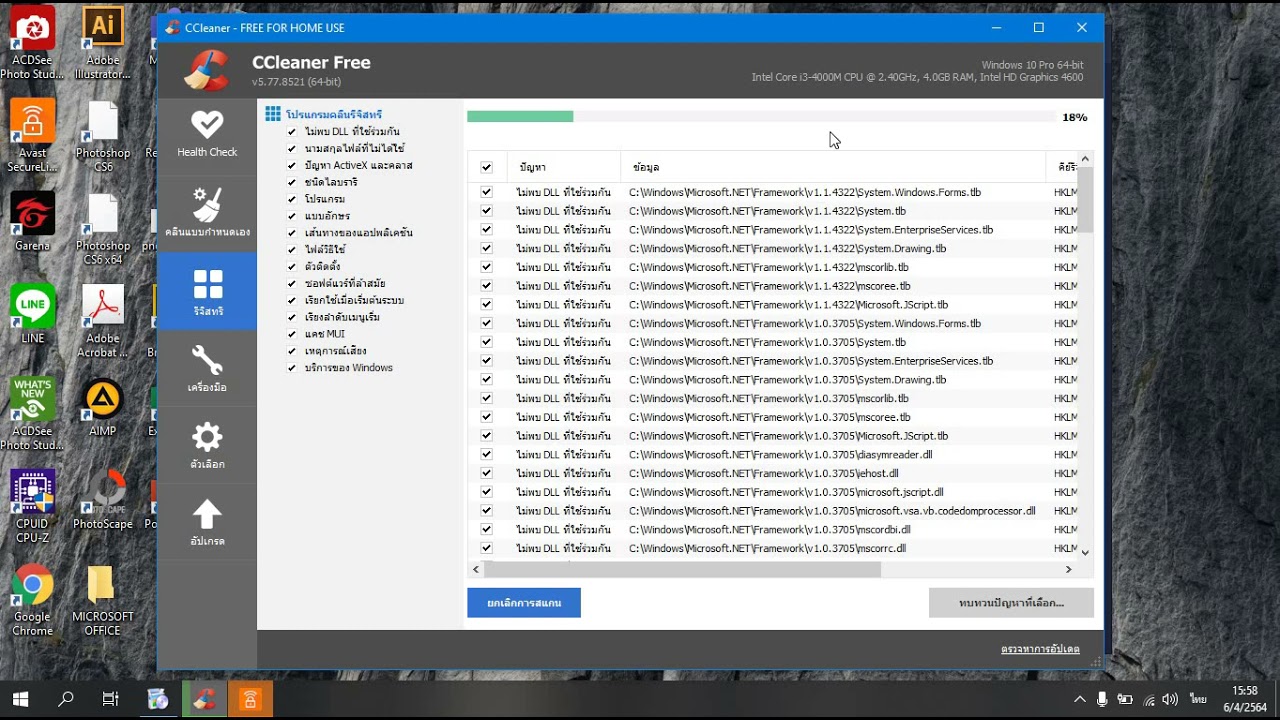Open Adobe Acrobat desktop shortcut
Screen dimensions: 1280x720
coord(102,321)
